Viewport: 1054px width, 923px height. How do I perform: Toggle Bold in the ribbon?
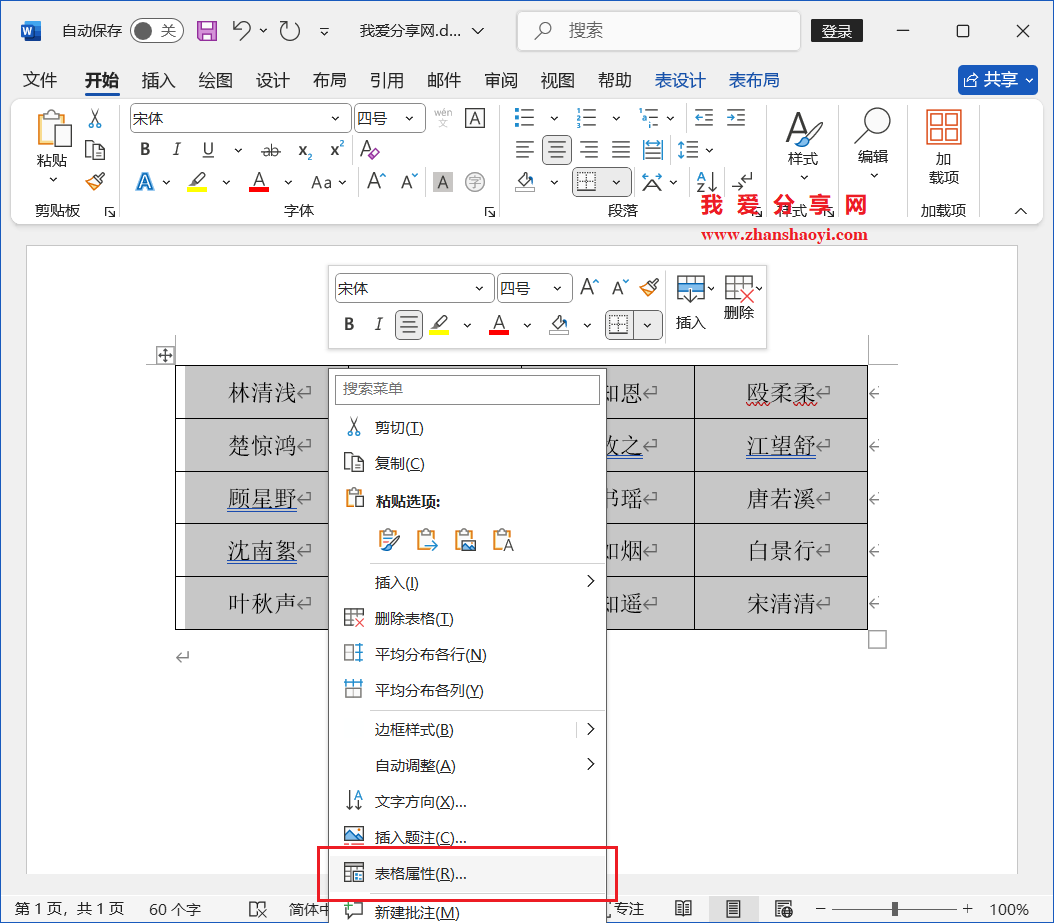tap(145, 150)
